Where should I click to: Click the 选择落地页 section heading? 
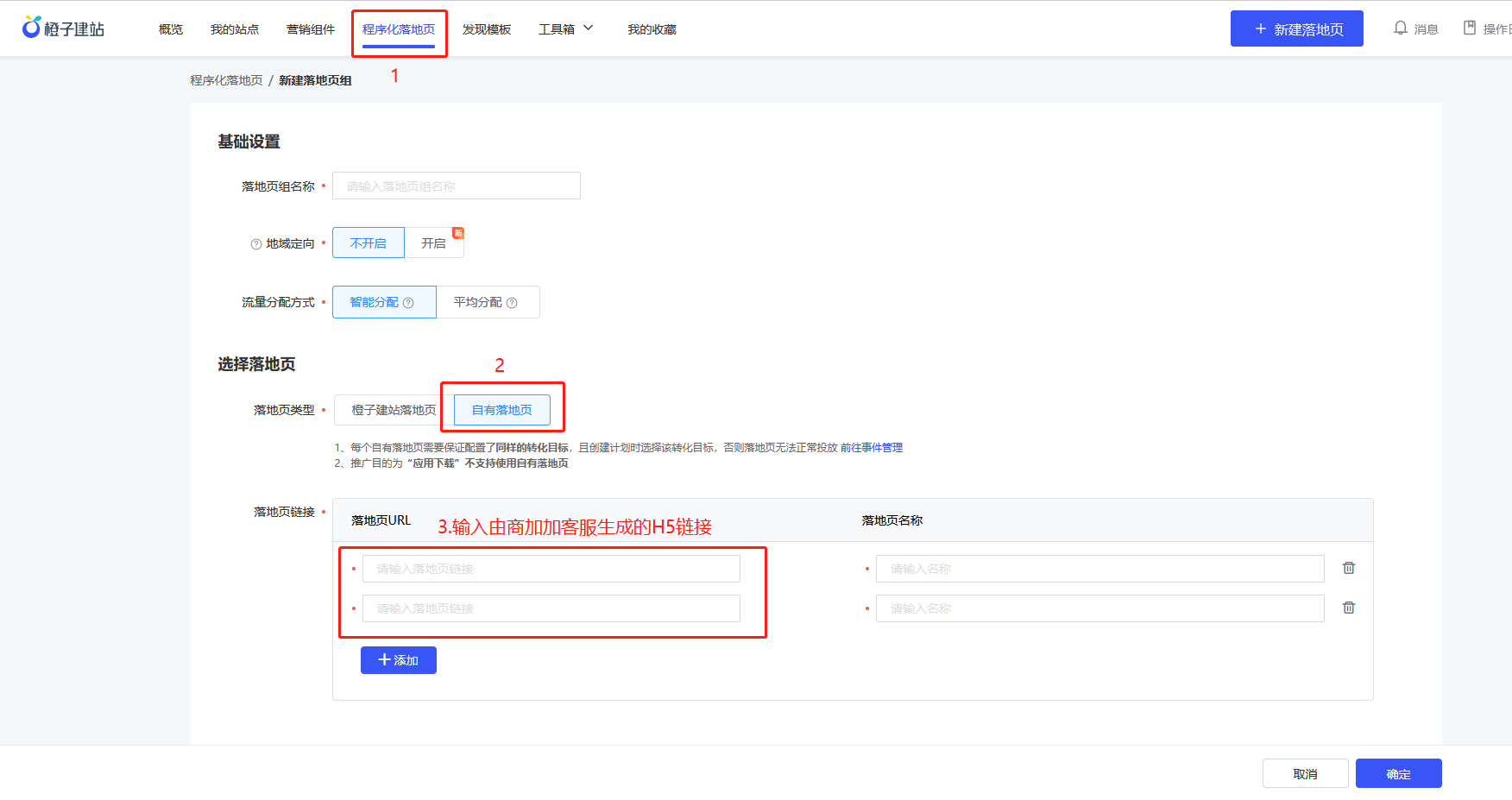point(256,364)
